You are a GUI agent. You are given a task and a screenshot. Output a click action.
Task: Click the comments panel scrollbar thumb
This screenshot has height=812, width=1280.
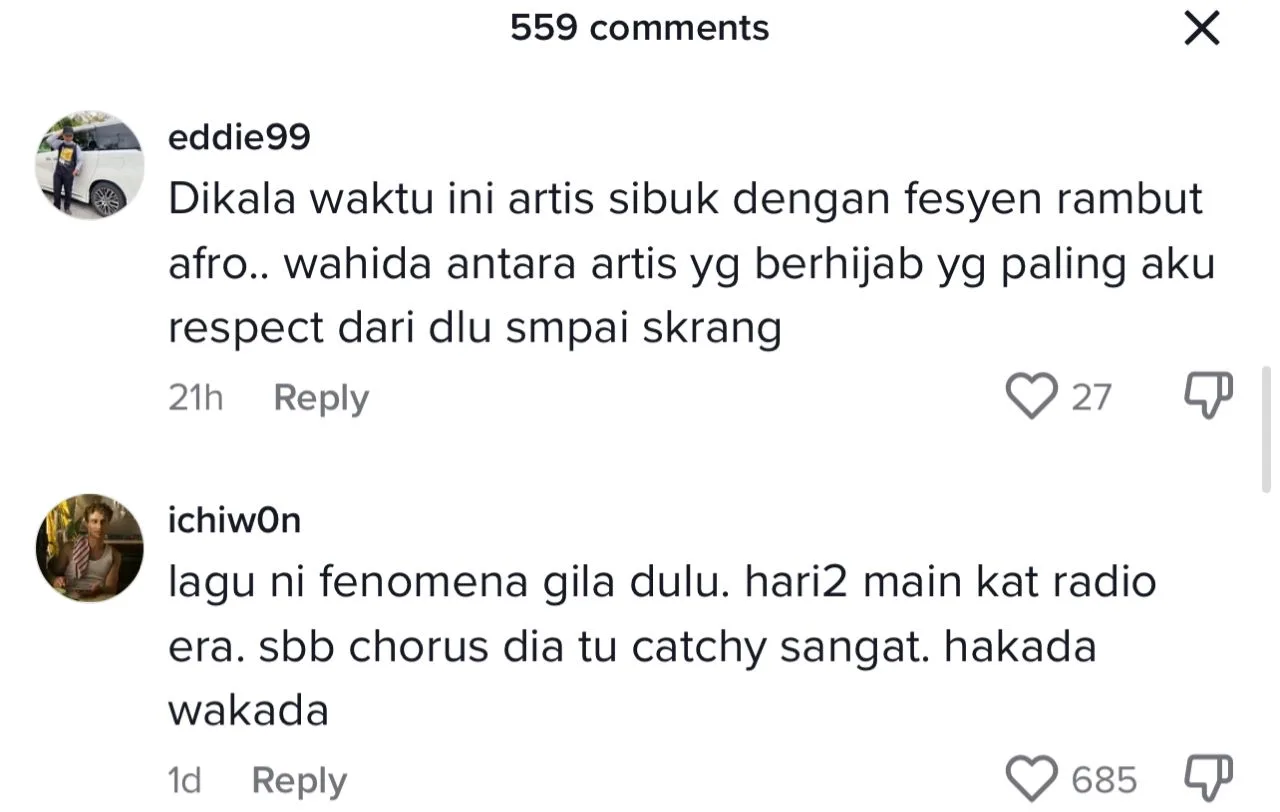1266,430
